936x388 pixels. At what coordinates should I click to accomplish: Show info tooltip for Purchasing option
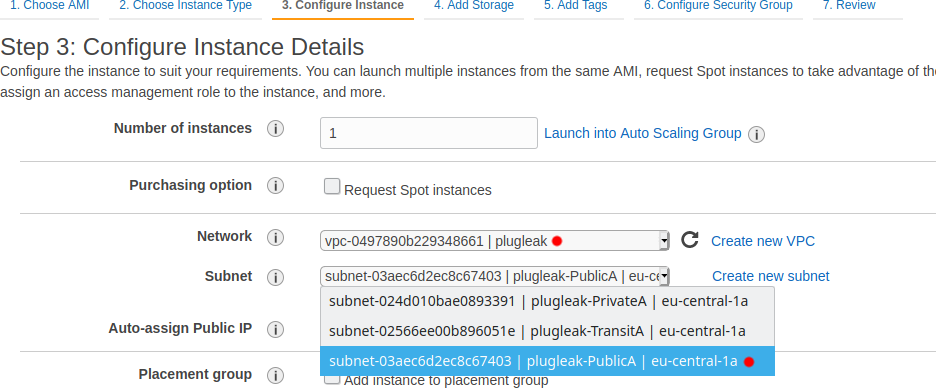(x=275, y=186)
